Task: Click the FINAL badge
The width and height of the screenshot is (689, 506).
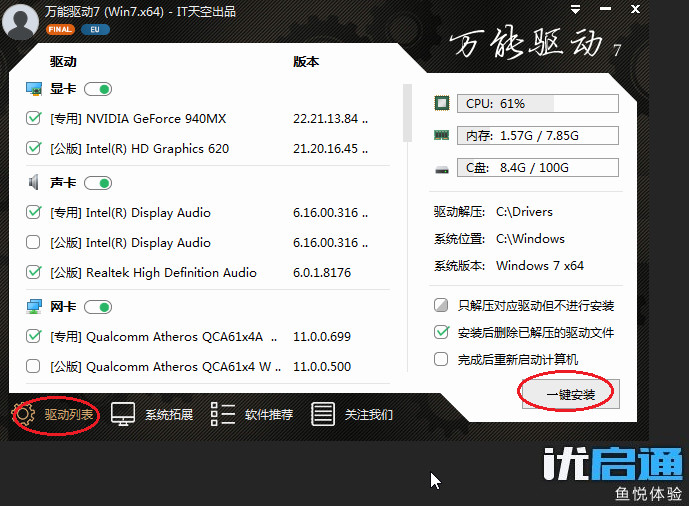Action: tap(60, 29)
